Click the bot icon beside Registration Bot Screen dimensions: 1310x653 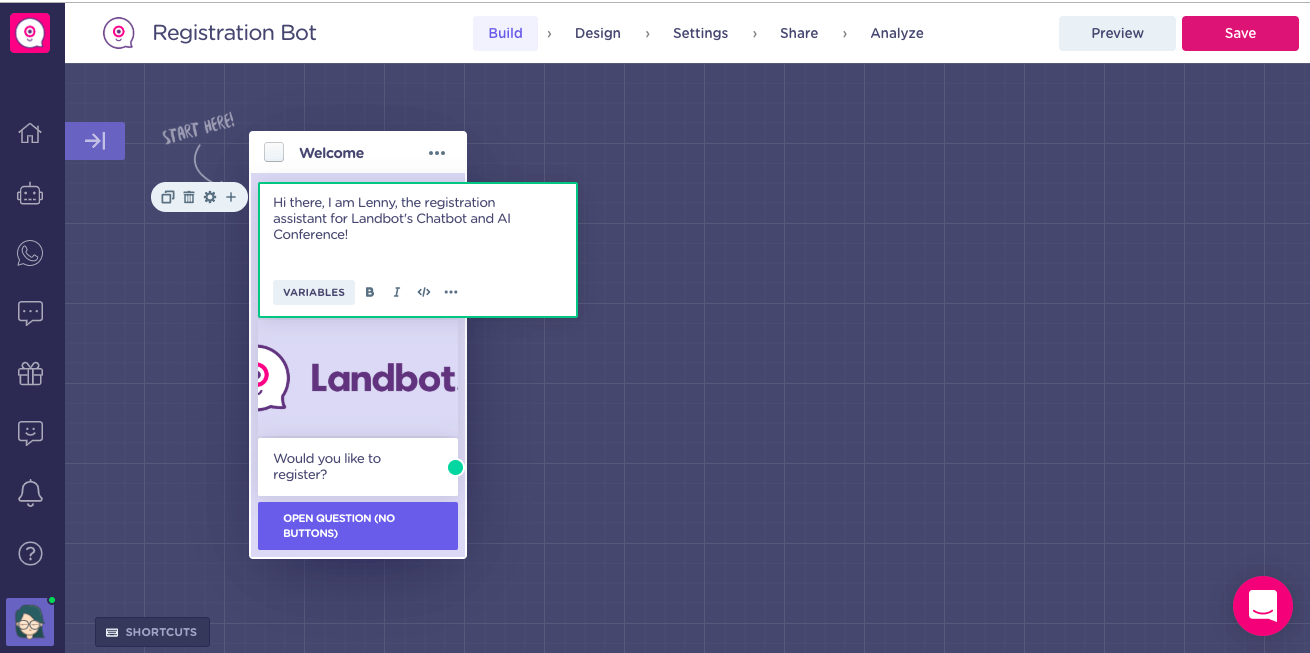coord(119,33)
